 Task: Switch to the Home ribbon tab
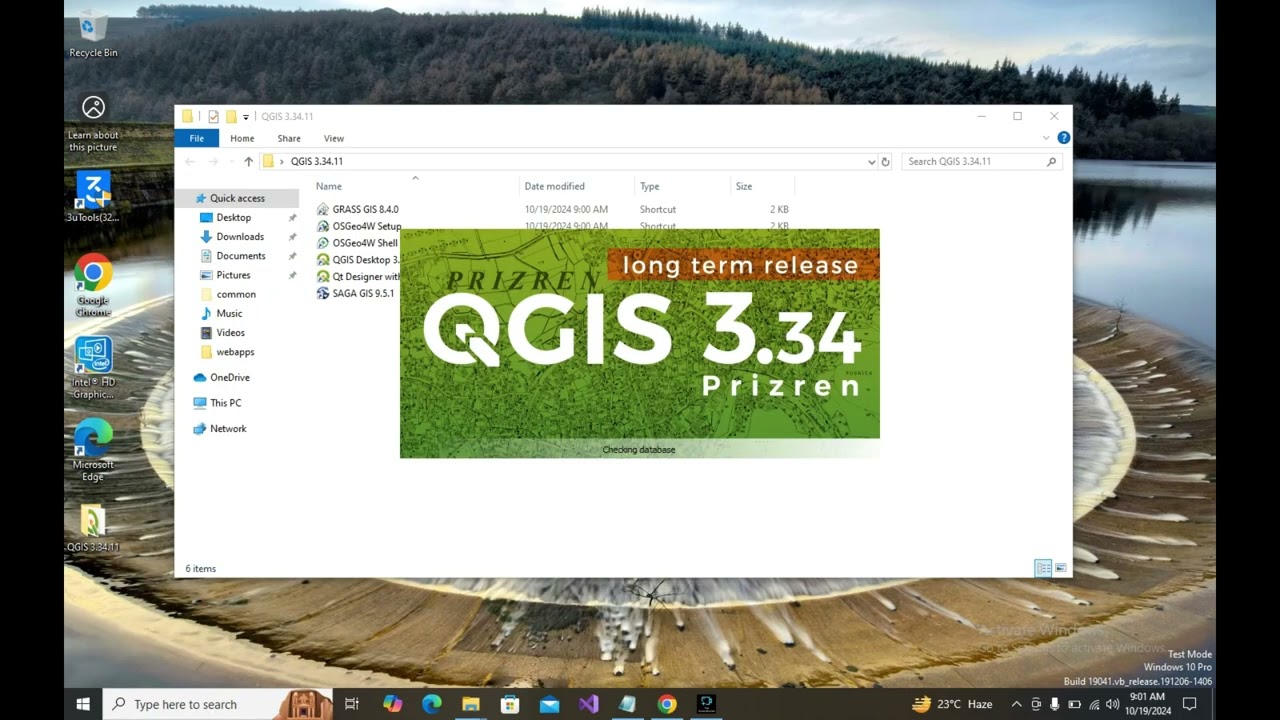(242, 138)
